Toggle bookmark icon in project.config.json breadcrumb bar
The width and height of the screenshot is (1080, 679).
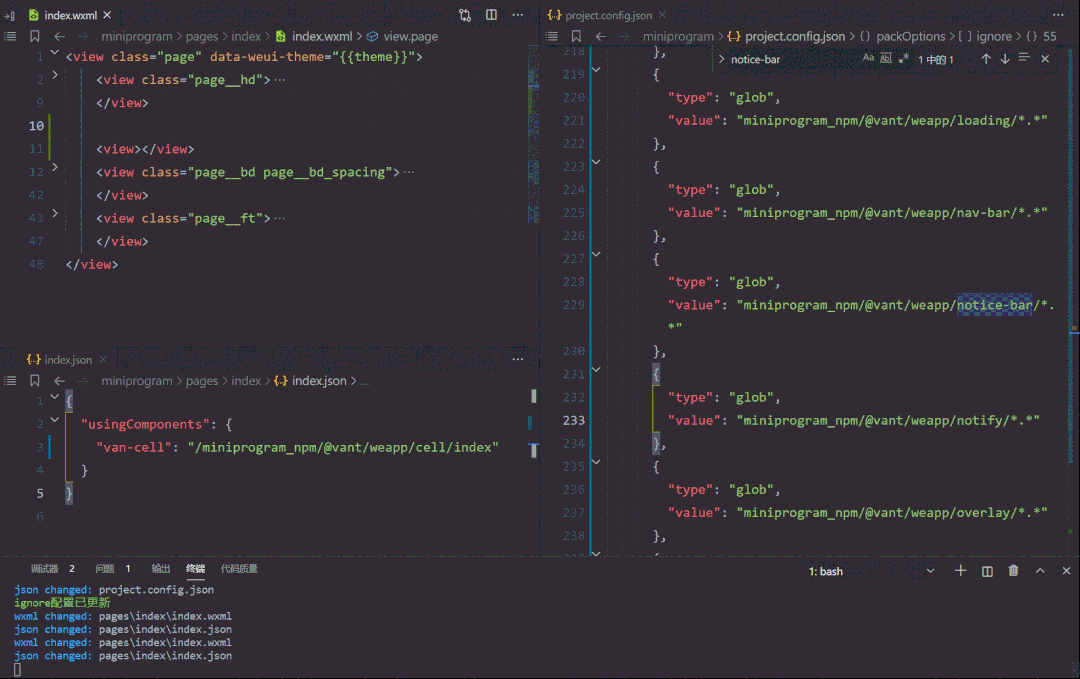point(577,36)
